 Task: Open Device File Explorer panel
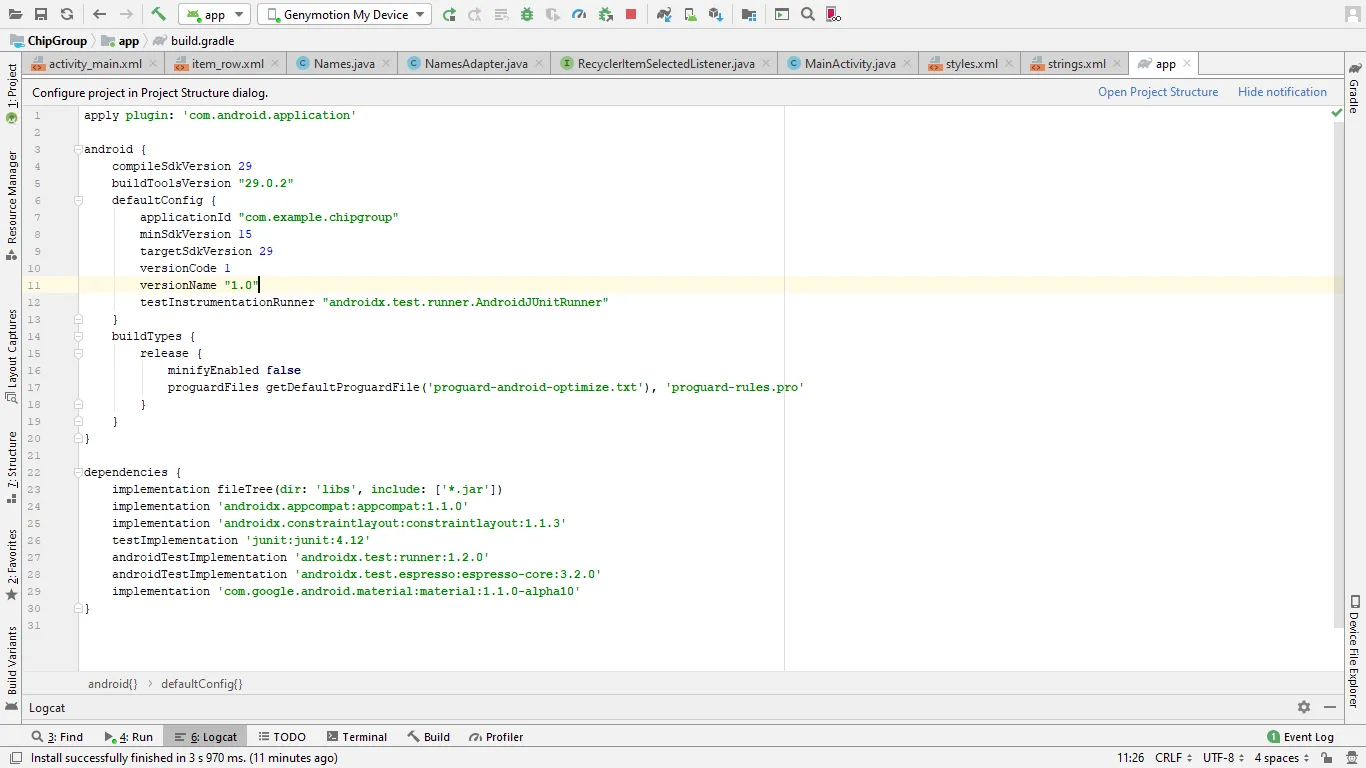[x=1354, y=651]
